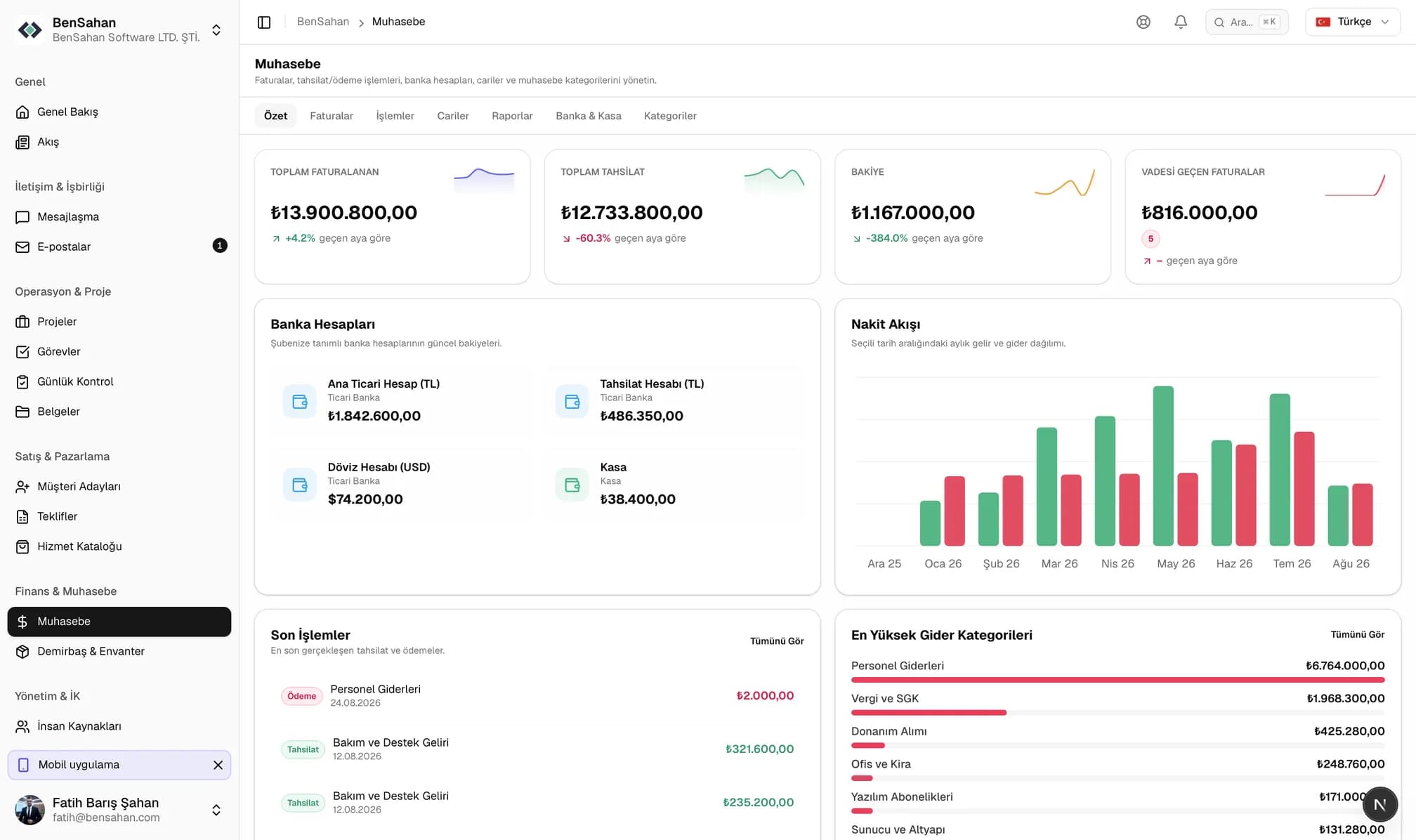Image resolution: width=1416 pixels, height=840 pixels.
Task: Click the round N badge button
Action: tap(1379, 805)
